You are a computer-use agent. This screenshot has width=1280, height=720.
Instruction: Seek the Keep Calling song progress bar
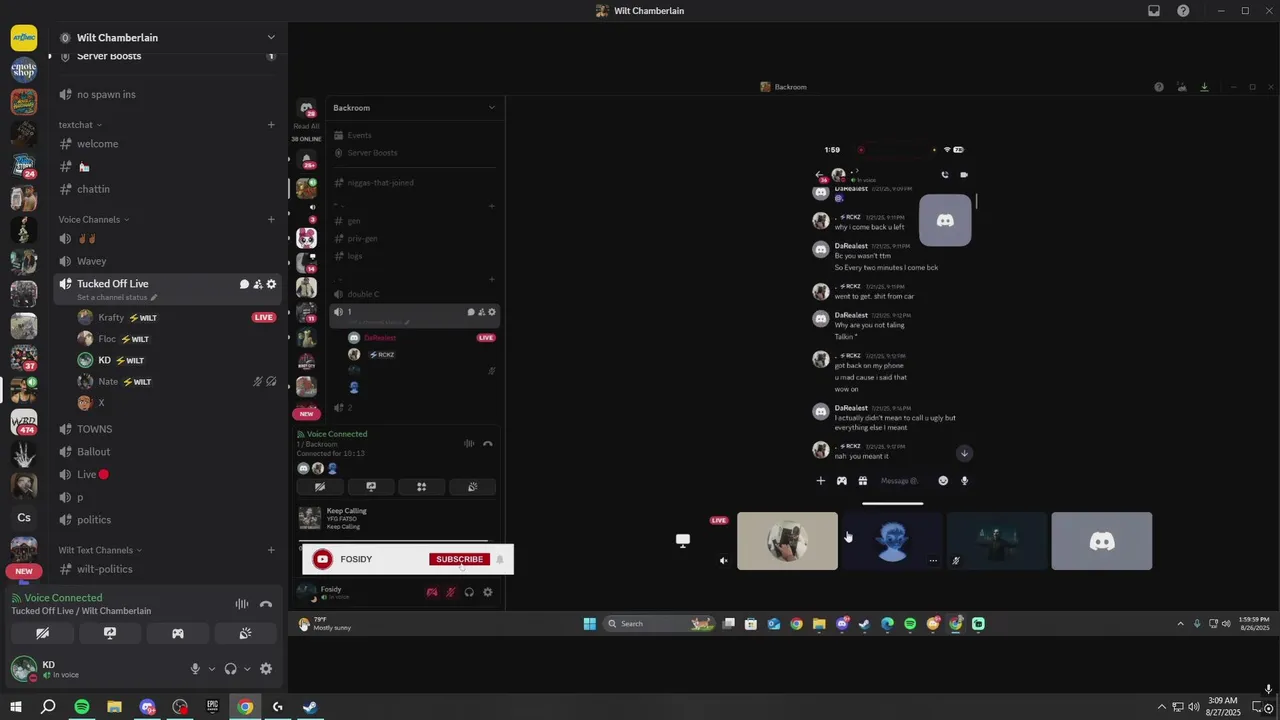pyautogui.click(x=395, y=540)
